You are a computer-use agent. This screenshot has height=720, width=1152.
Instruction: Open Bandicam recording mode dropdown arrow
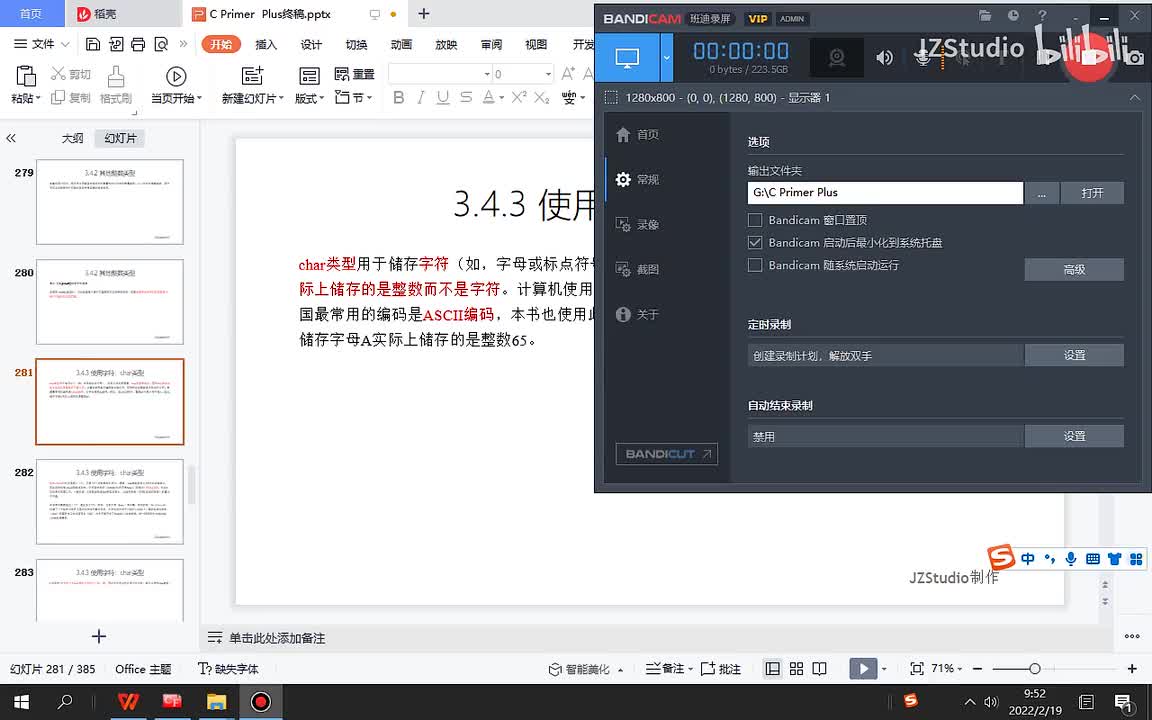click(666, 57)
